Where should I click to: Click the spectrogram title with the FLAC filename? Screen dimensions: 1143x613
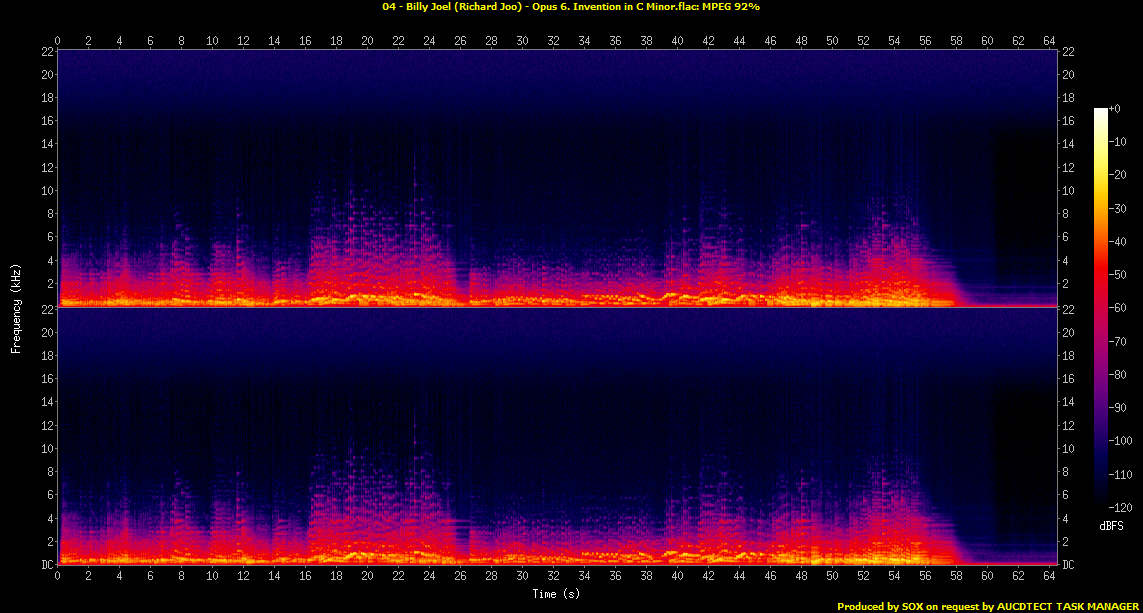pyautogui.click(x=571, y=7)
